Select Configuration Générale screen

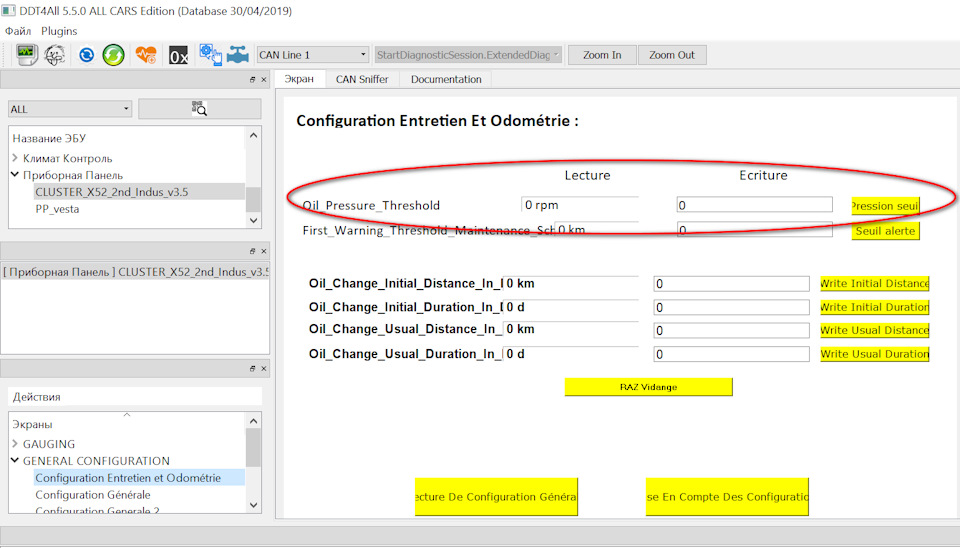[92, 495]
